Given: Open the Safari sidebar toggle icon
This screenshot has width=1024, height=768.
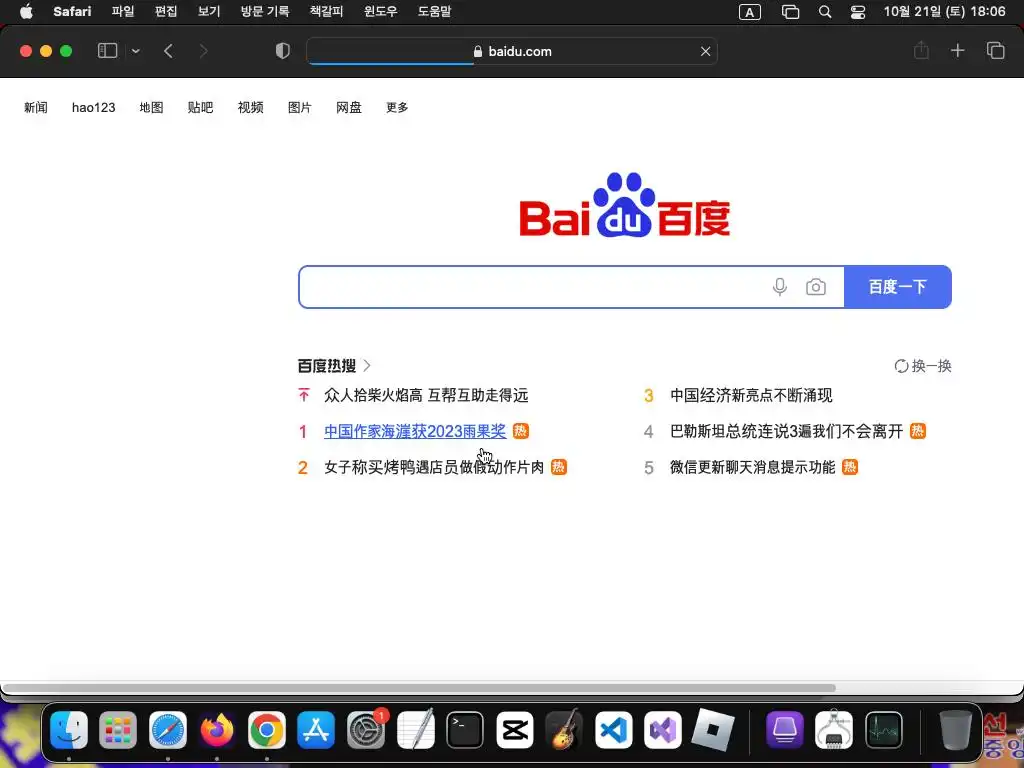Looking at the screenshot, I should (x=107, y=51).
